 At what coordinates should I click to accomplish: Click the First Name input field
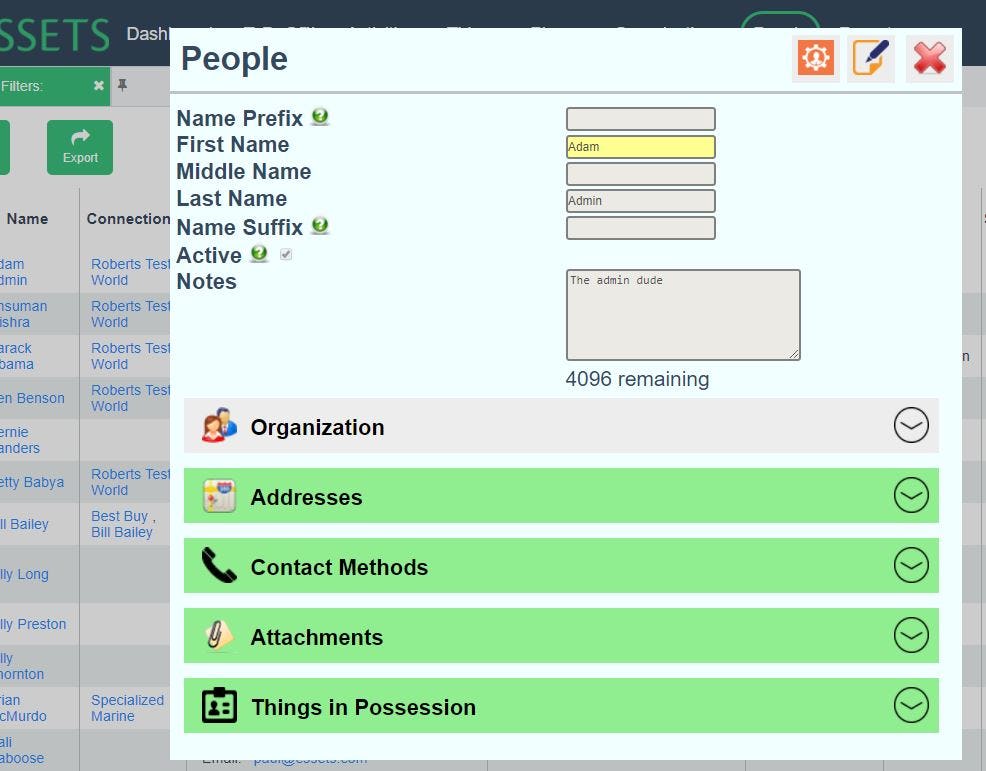click(640, 145)
